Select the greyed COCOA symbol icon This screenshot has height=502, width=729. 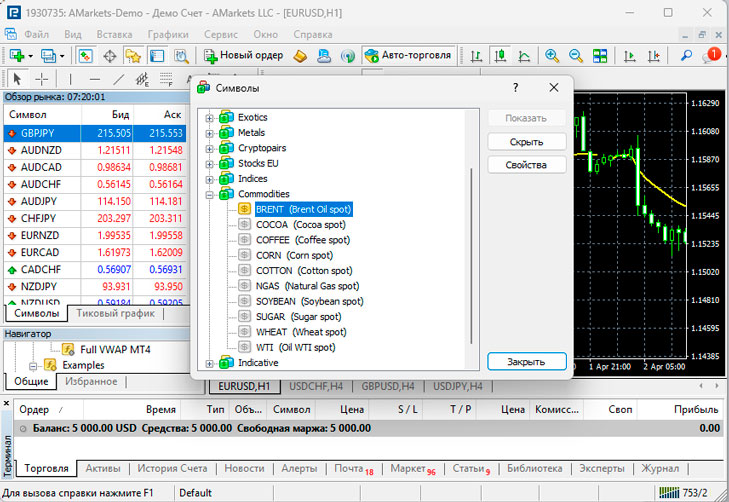245,225
